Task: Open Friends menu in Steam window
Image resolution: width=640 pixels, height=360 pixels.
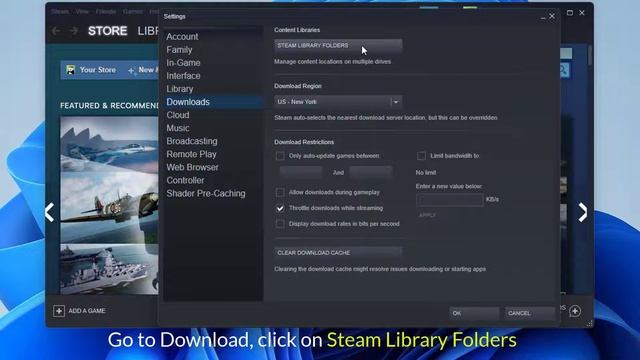Action: coord(106,11)
